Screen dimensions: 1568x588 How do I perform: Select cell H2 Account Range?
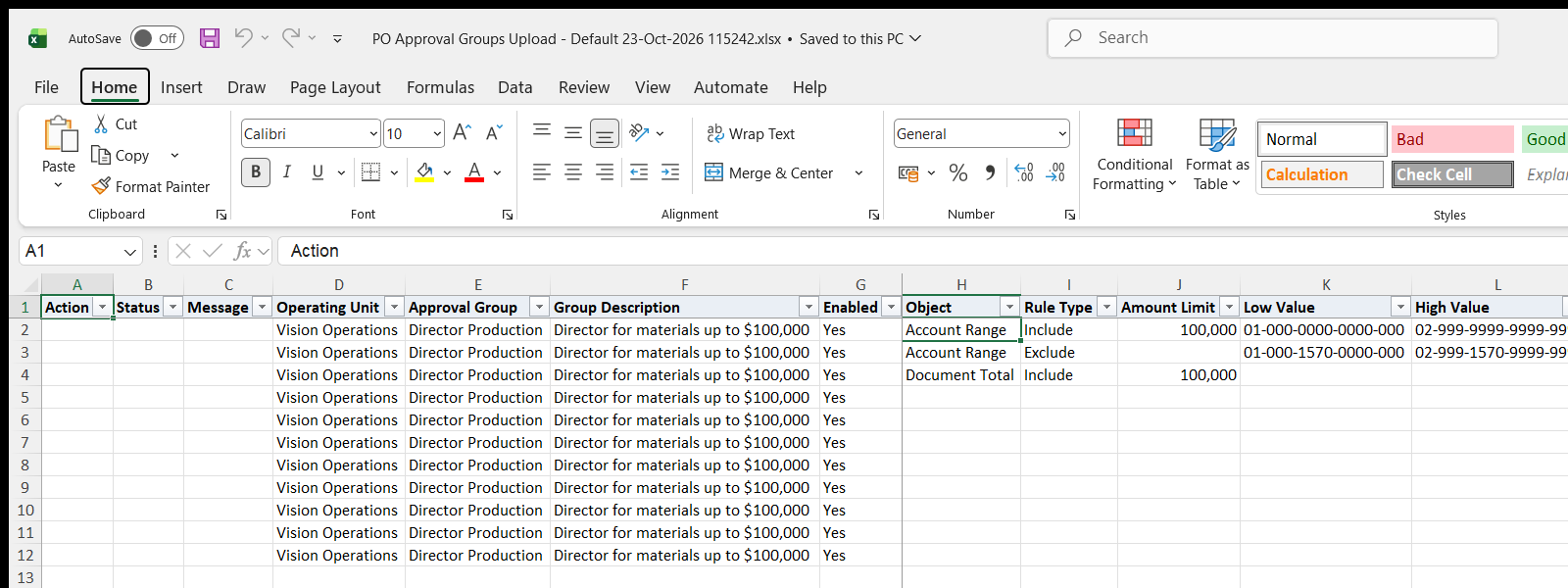[961, 330]
